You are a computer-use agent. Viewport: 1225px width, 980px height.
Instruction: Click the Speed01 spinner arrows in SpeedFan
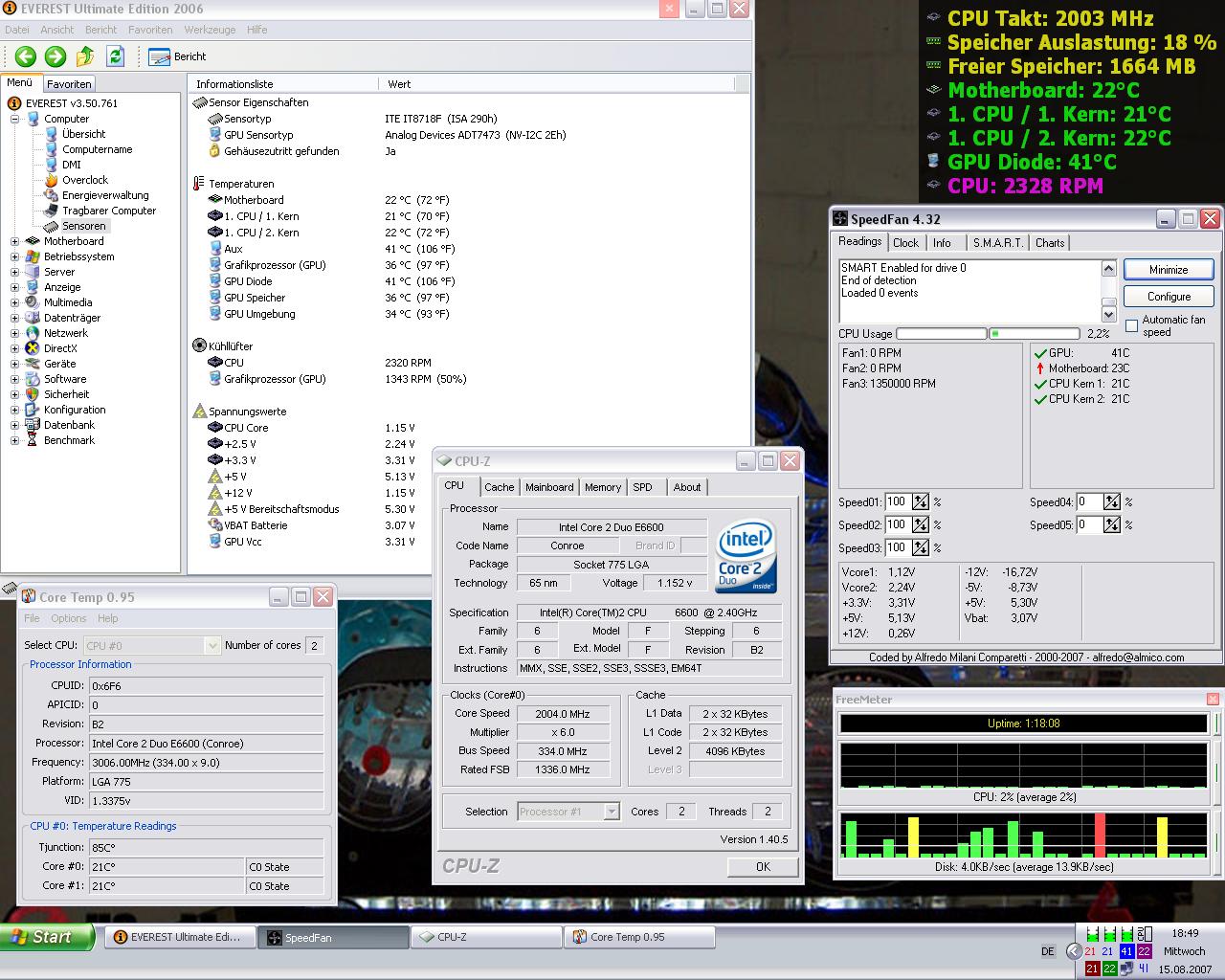(x=920, y=501)
